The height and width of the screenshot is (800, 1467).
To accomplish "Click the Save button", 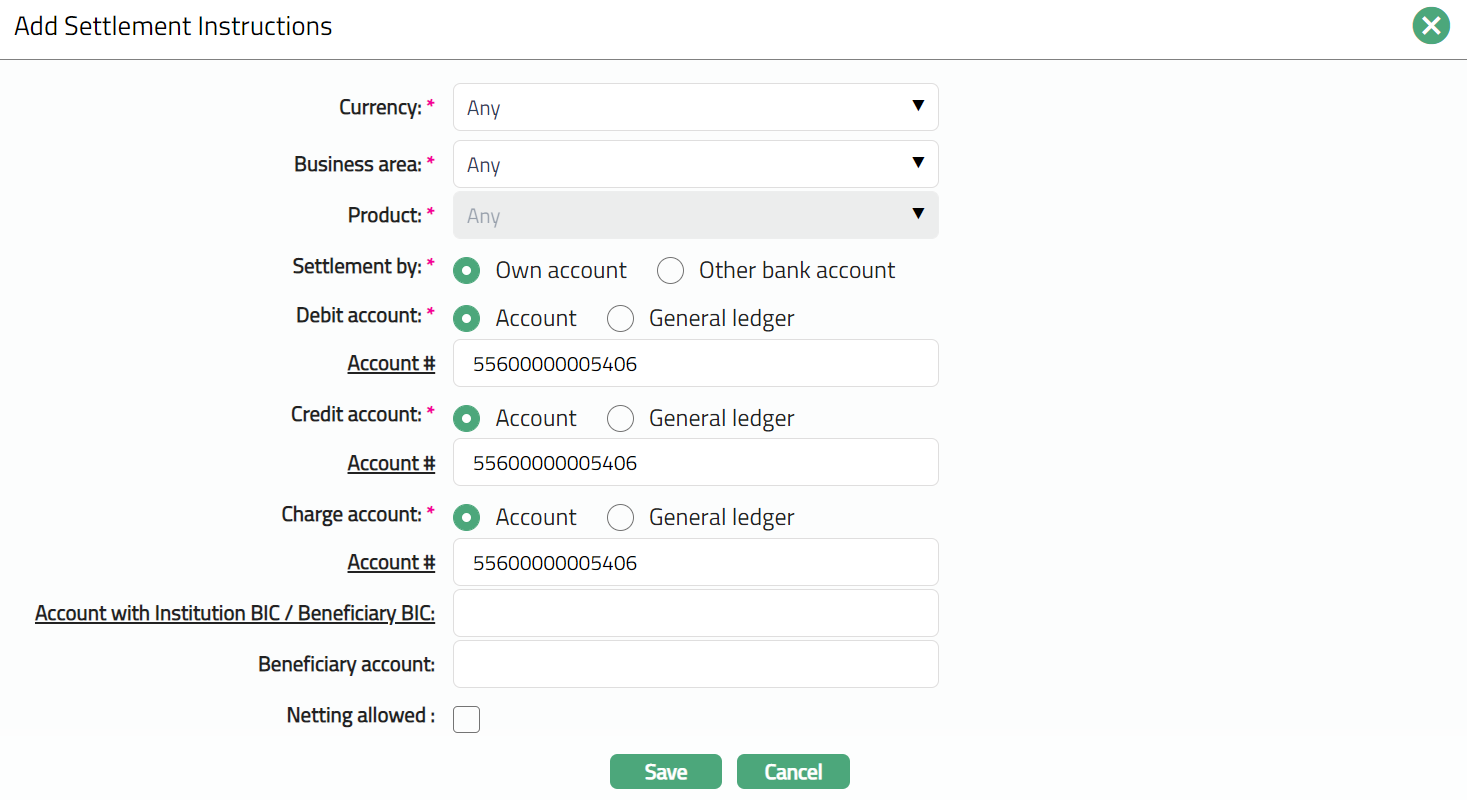I will (665, 772).
